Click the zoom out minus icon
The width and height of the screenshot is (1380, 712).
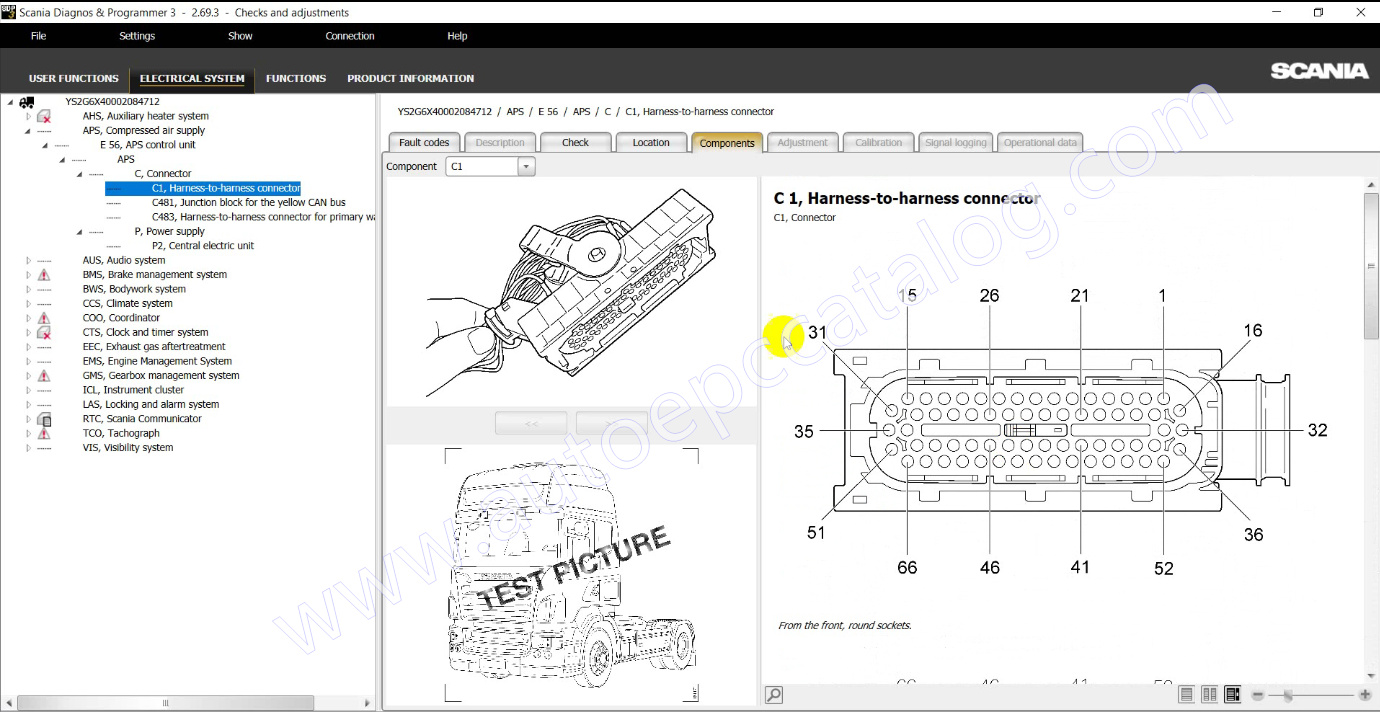pyautogui.click(x=1258, y=695)
